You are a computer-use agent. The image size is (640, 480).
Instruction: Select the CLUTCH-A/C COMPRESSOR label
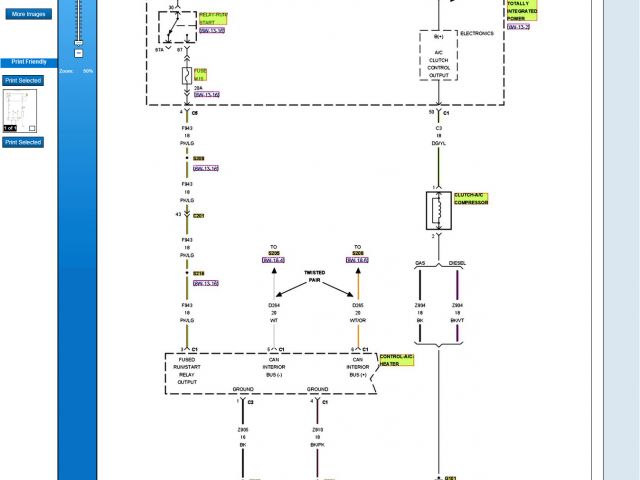coord(471,198)
